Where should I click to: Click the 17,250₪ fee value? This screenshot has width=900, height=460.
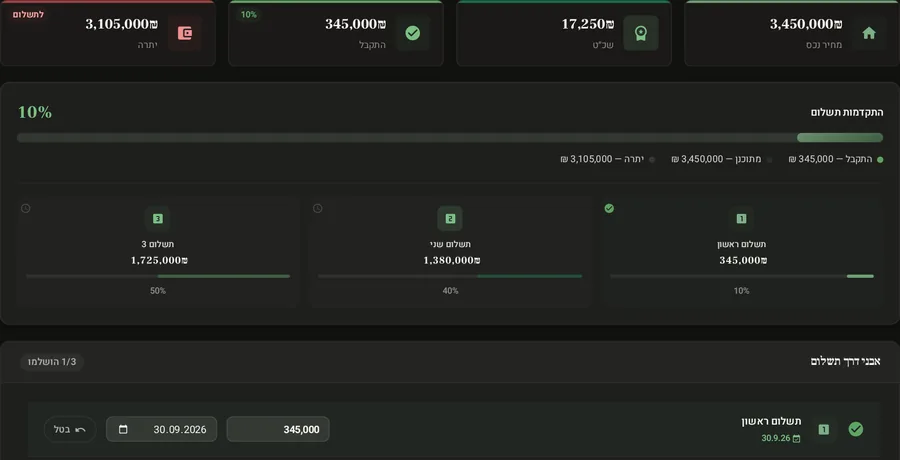tap(588, 24)
